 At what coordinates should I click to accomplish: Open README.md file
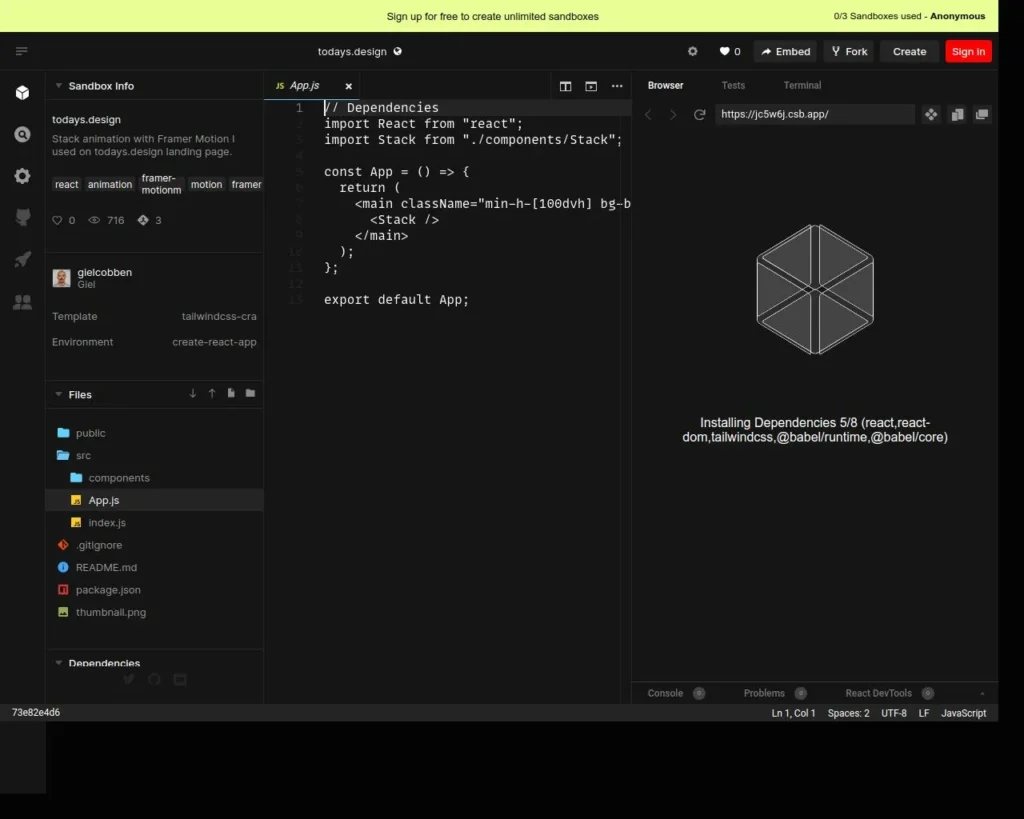[154, 567]
